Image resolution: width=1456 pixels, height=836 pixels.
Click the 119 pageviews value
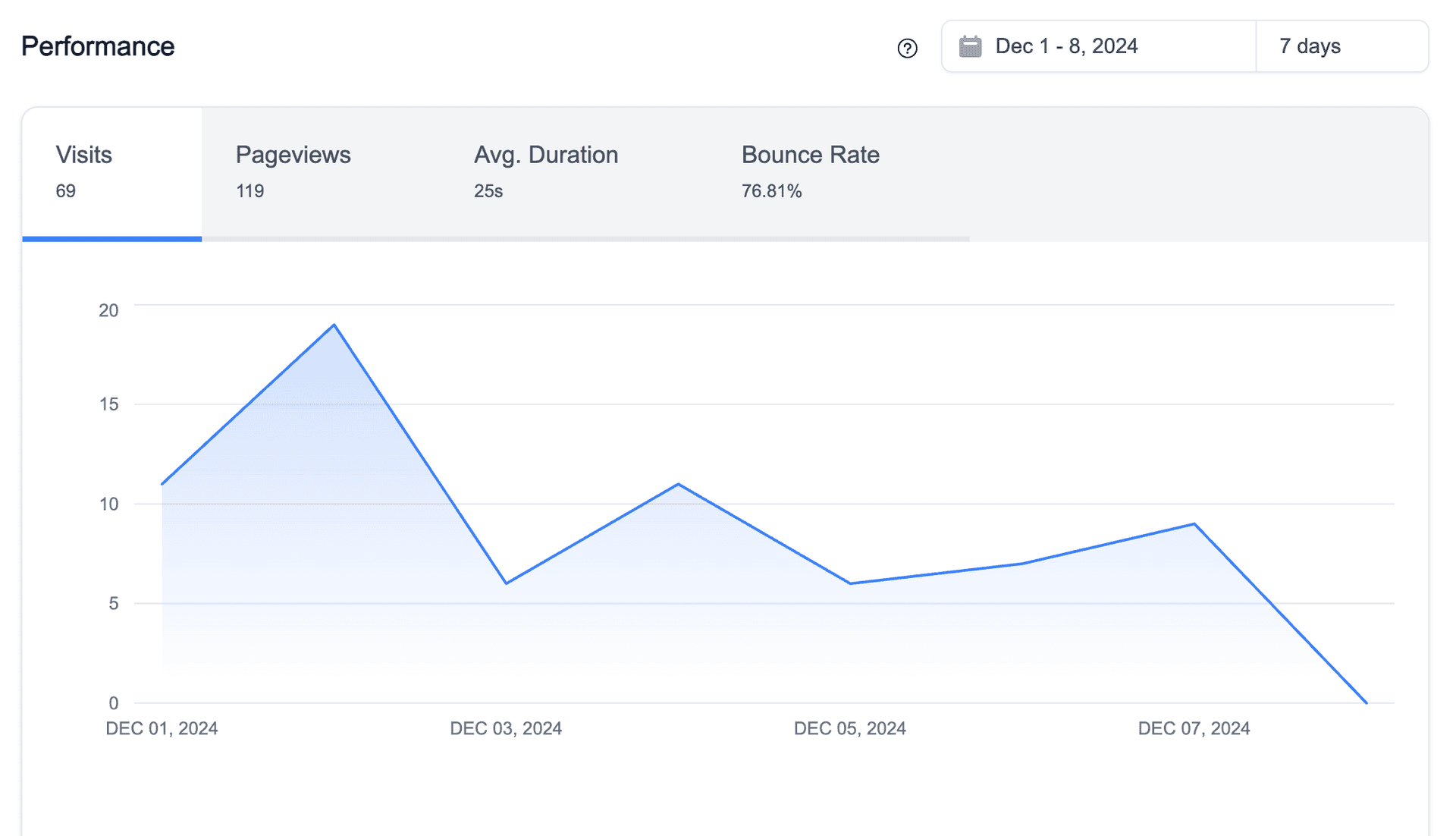point(250,191)
